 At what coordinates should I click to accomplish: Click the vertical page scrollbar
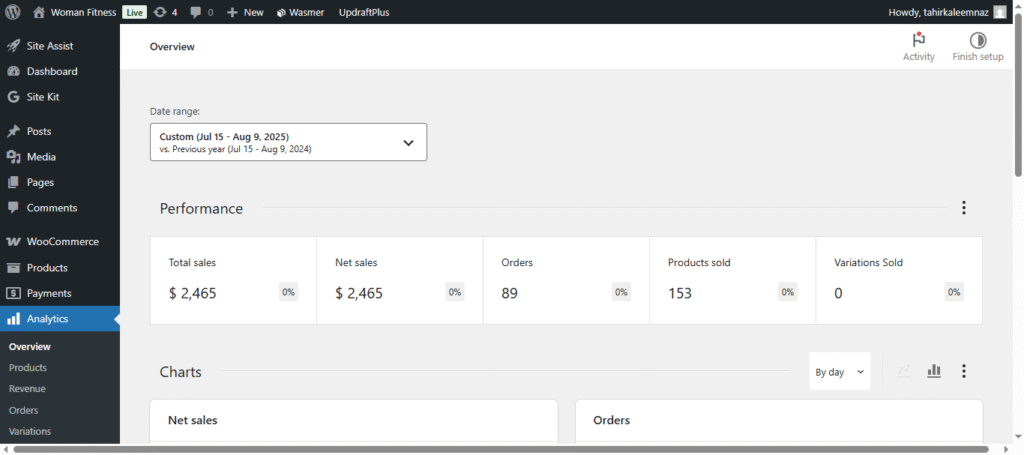[1018, 100]
